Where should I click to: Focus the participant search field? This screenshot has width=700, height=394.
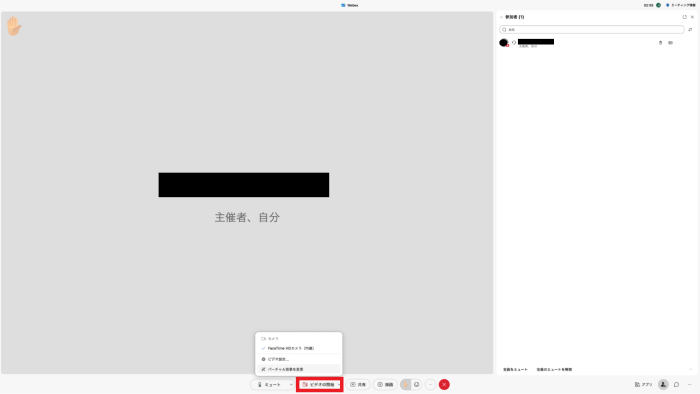pyautogui.click(x=592, y=29)
